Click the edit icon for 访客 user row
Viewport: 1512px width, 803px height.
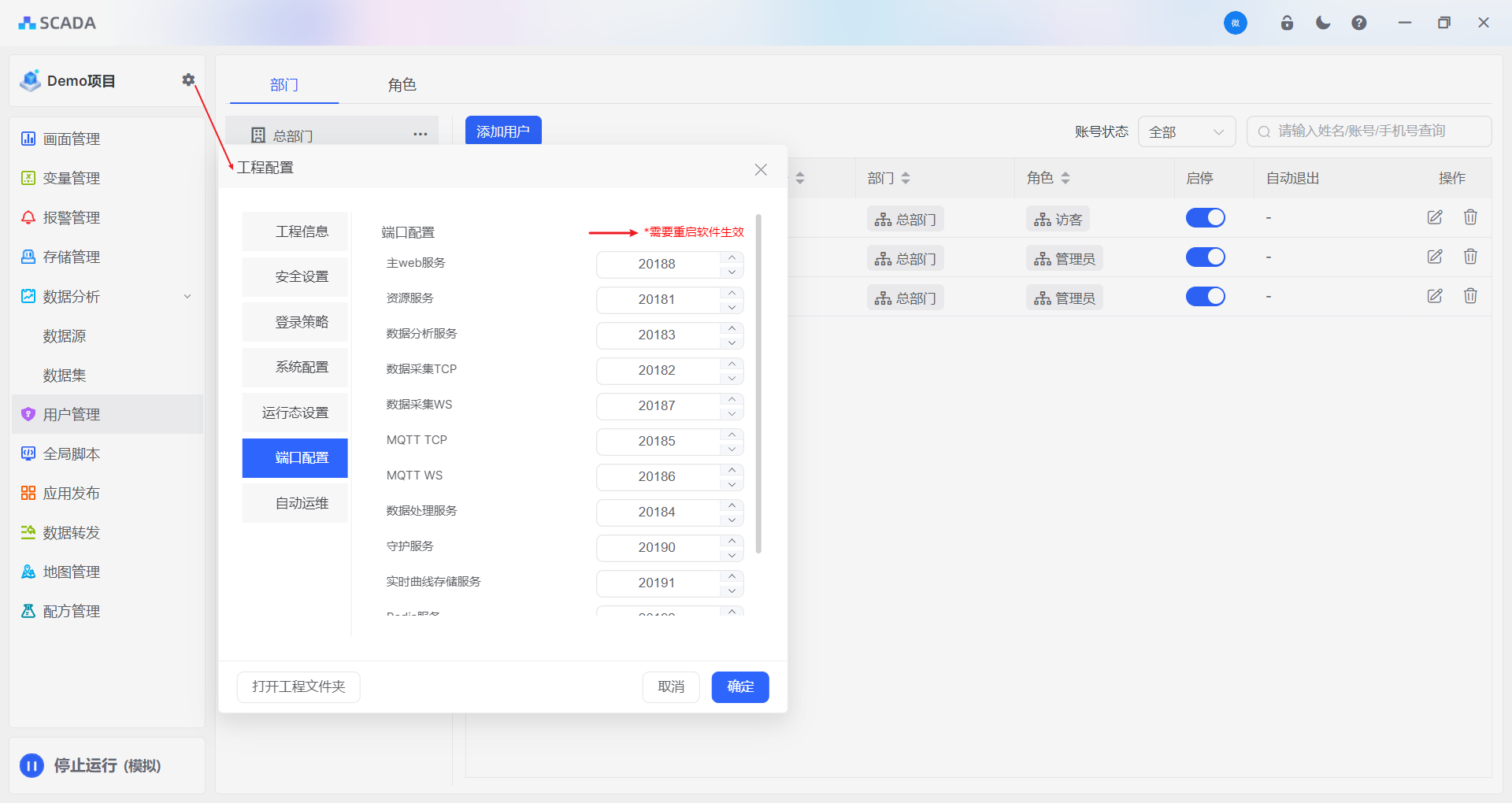(x=1435, y=217)
